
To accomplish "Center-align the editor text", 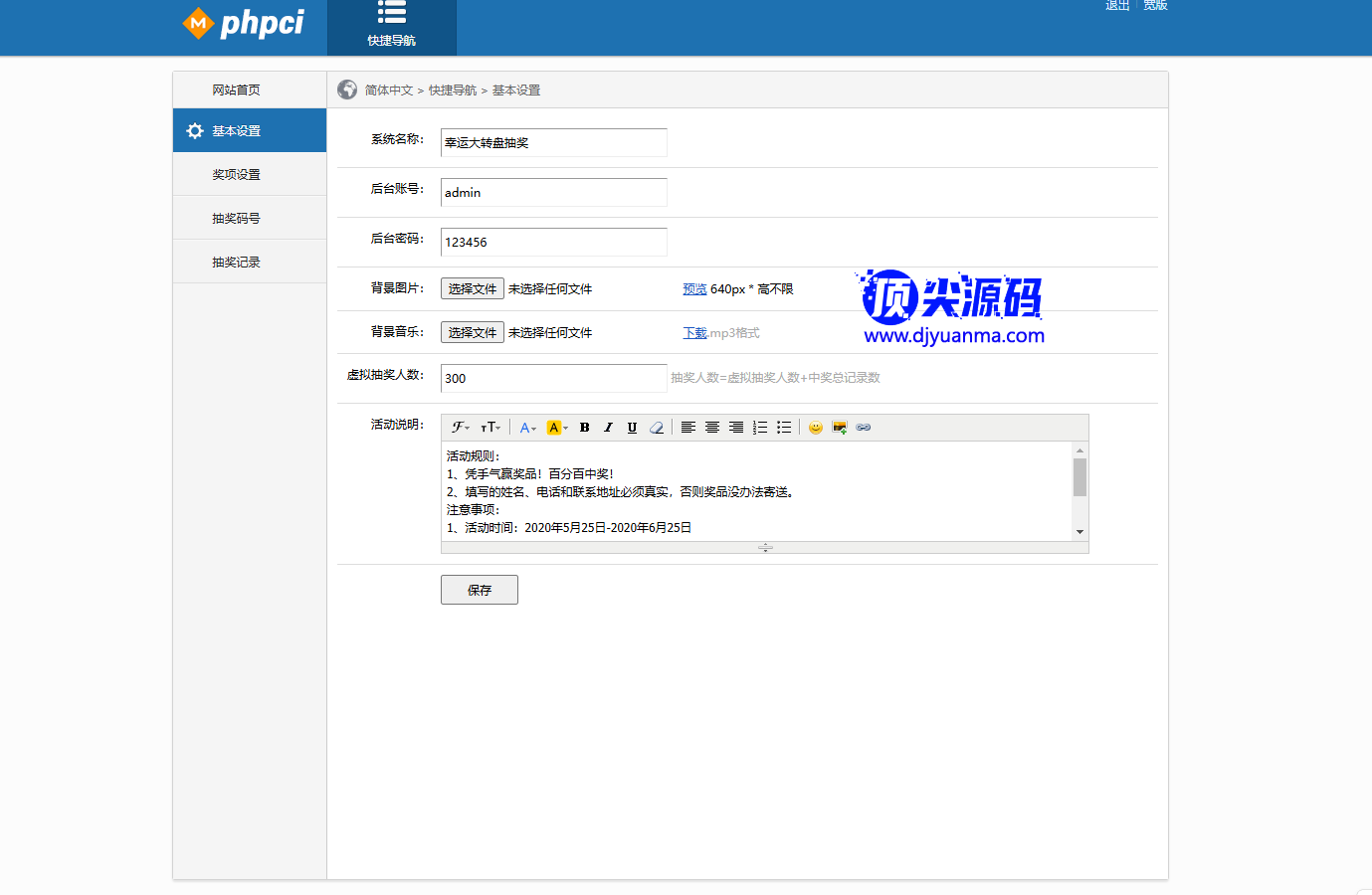I will point(712,428).
